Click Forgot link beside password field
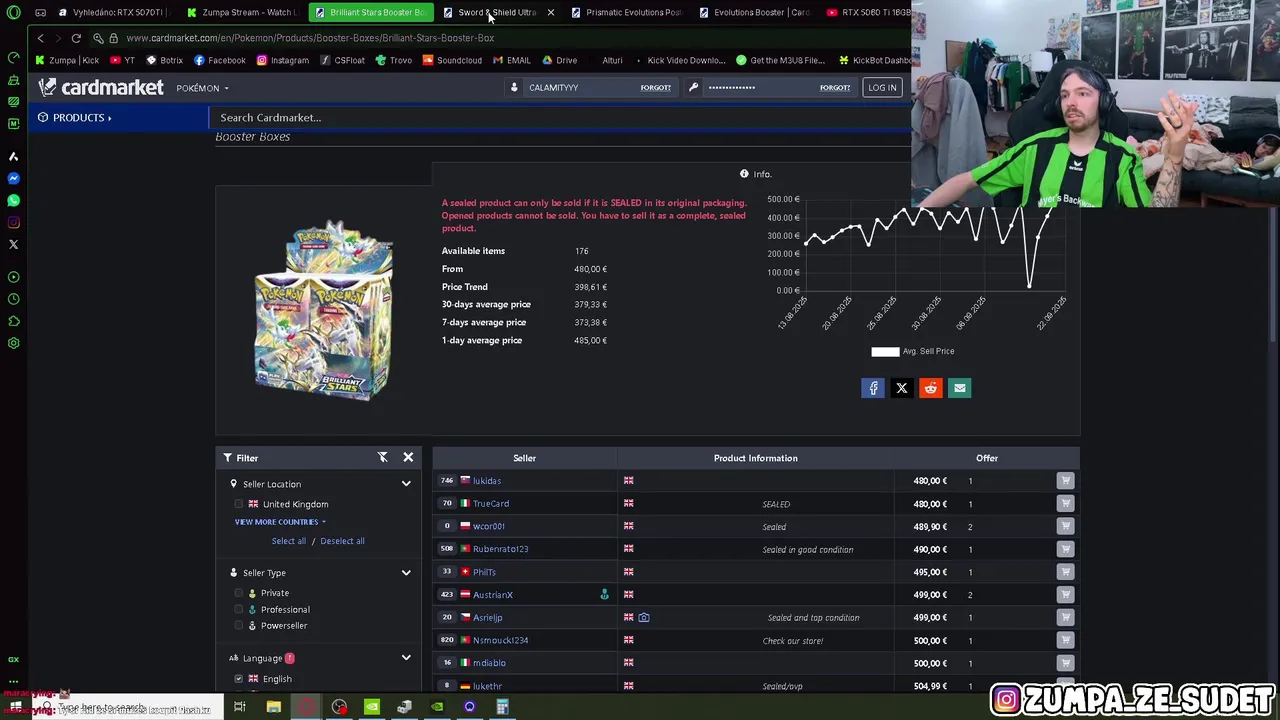 coord(835,88)
